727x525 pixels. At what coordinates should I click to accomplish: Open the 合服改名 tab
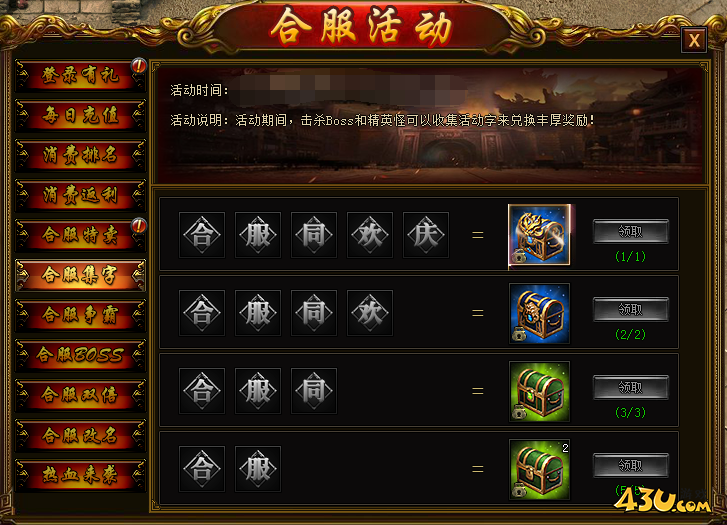[81, 435]
